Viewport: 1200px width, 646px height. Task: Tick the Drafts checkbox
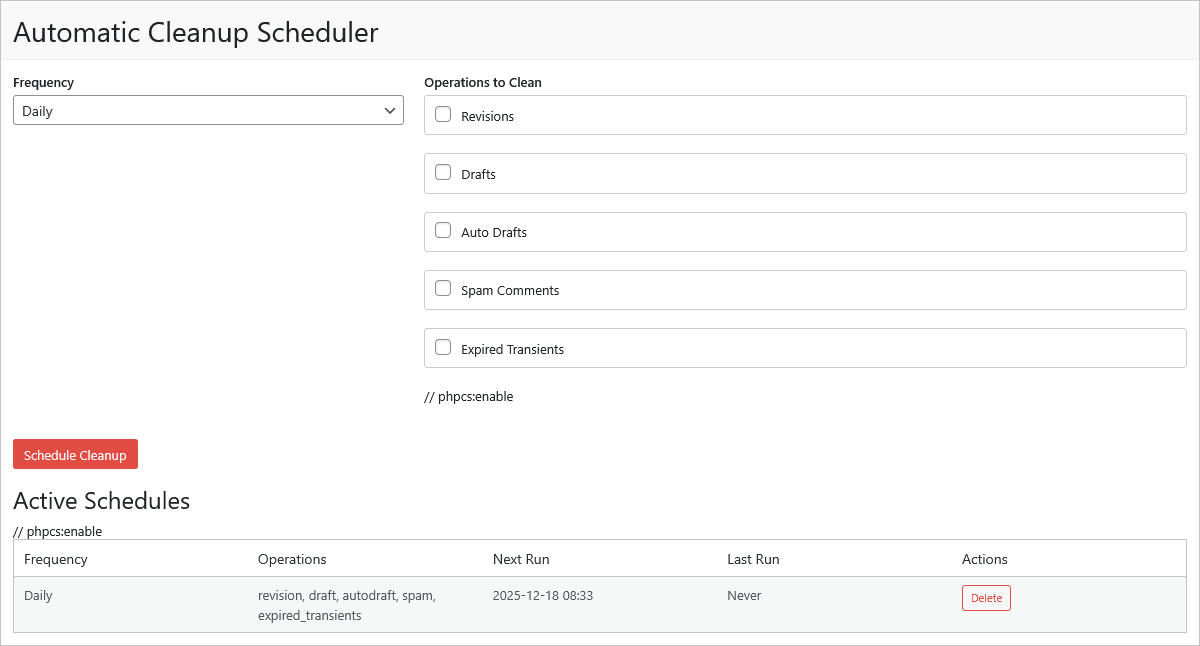[x=443, y=173]
